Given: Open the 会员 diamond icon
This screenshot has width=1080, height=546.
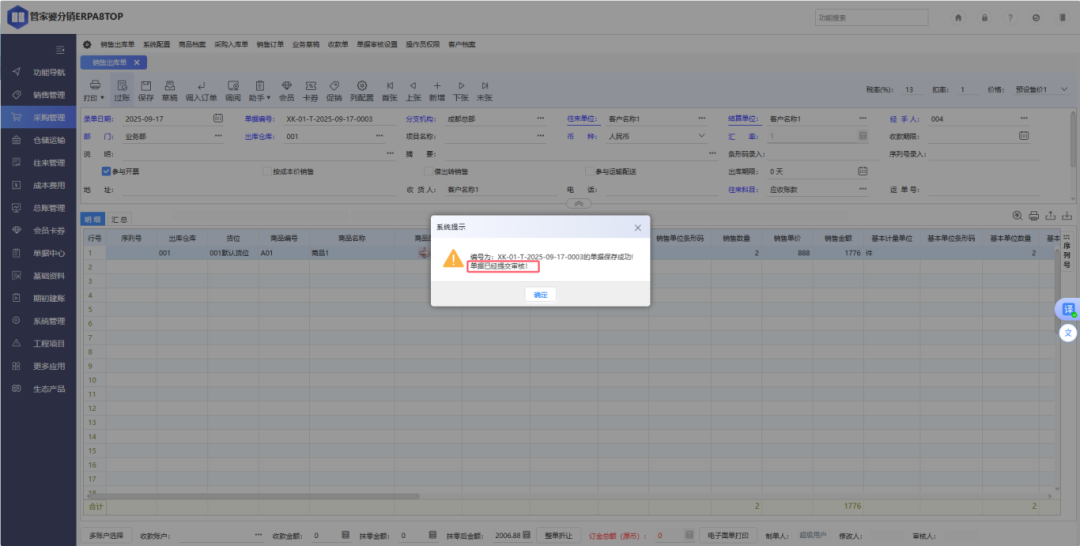Looking at the screenshot, I should (x=286, y=86).
